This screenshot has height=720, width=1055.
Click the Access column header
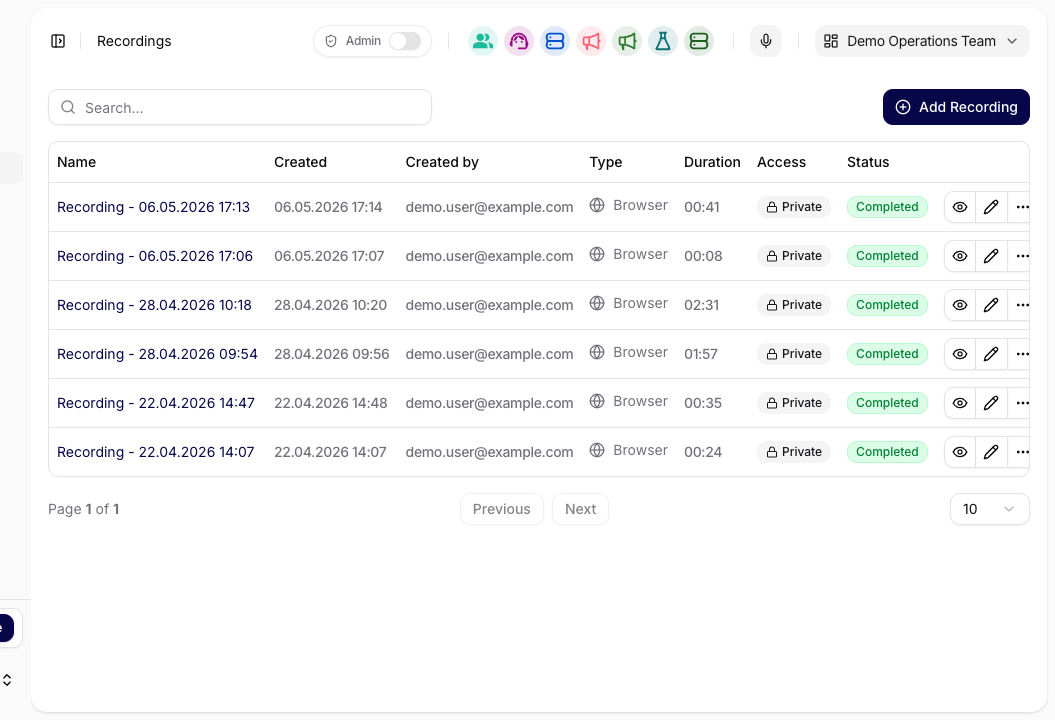781,162
